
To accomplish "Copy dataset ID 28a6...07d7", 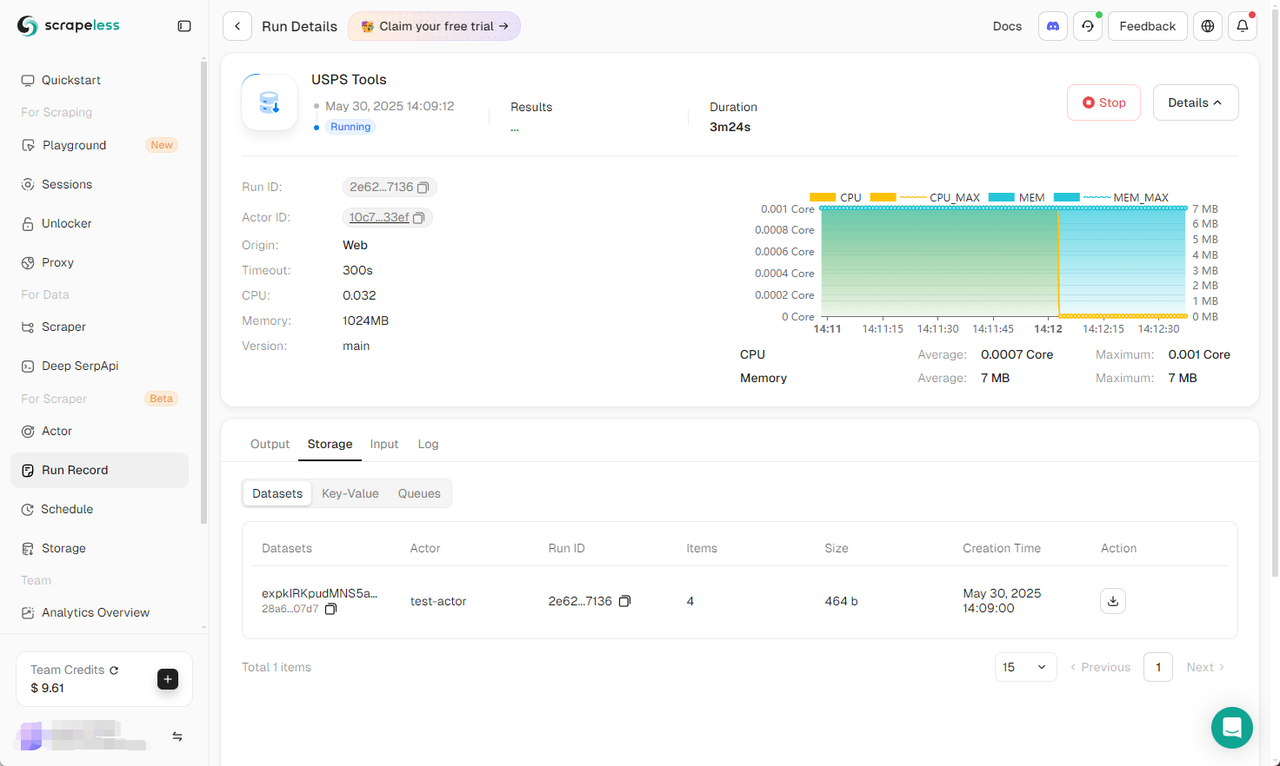I will [x=331, y=609].
